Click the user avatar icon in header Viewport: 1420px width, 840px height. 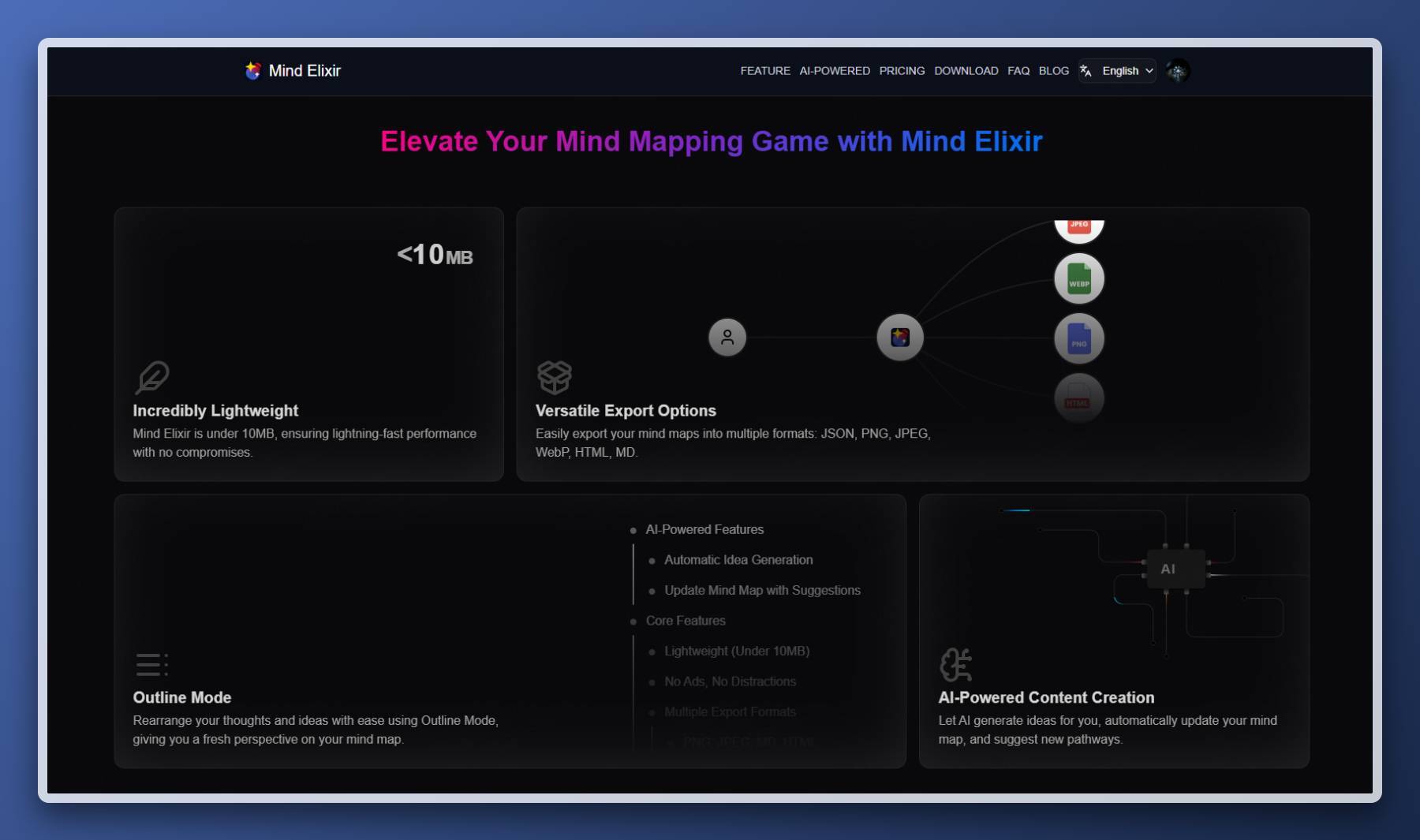1178,71
